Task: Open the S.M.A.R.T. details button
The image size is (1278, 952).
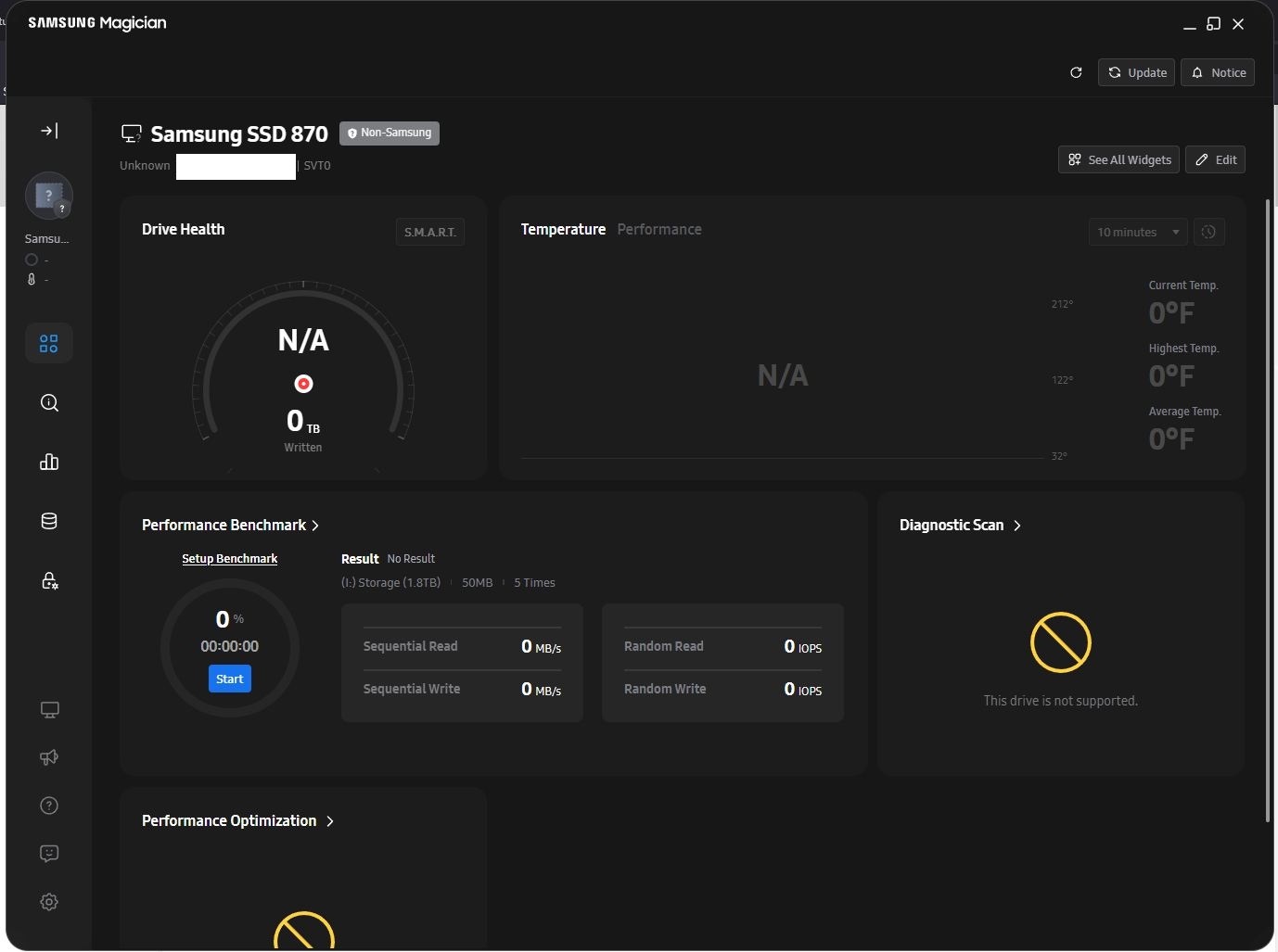Action: [429, 232]
